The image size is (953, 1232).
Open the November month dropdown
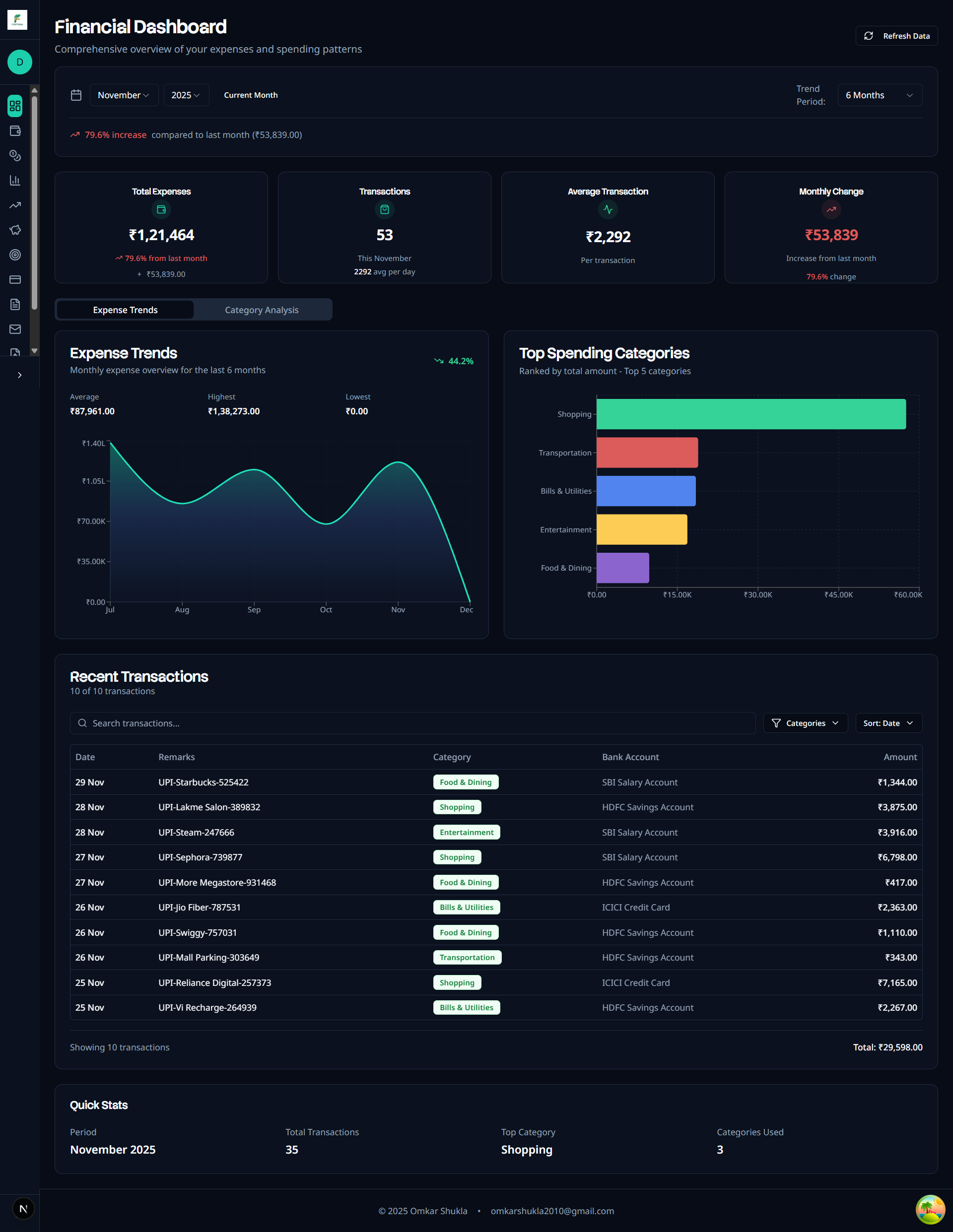click(x=124, y=95)
